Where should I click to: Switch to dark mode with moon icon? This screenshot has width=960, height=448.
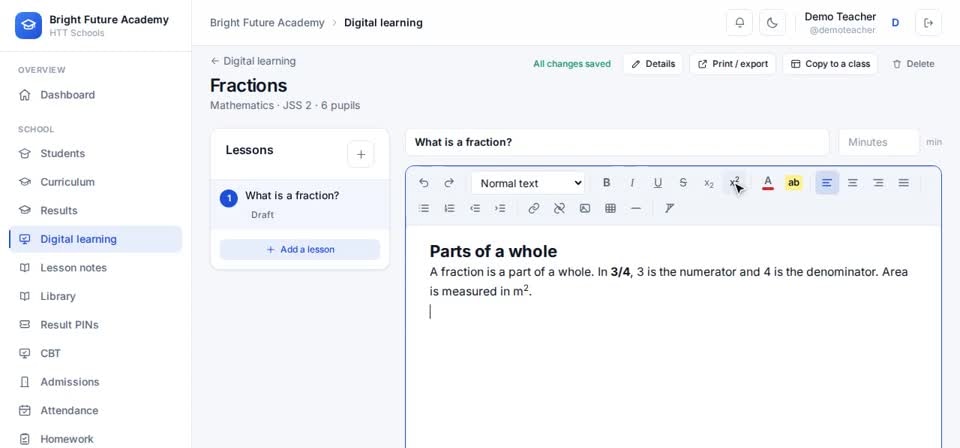point(772,23)
